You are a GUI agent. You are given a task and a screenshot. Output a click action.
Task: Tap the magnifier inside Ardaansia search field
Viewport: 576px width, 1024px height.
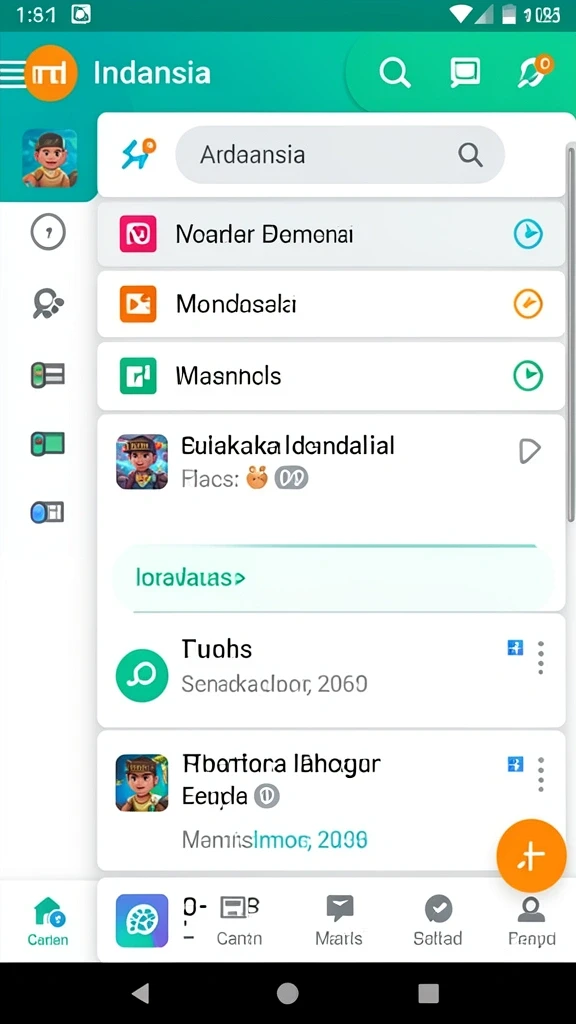[x=470, y=155]
